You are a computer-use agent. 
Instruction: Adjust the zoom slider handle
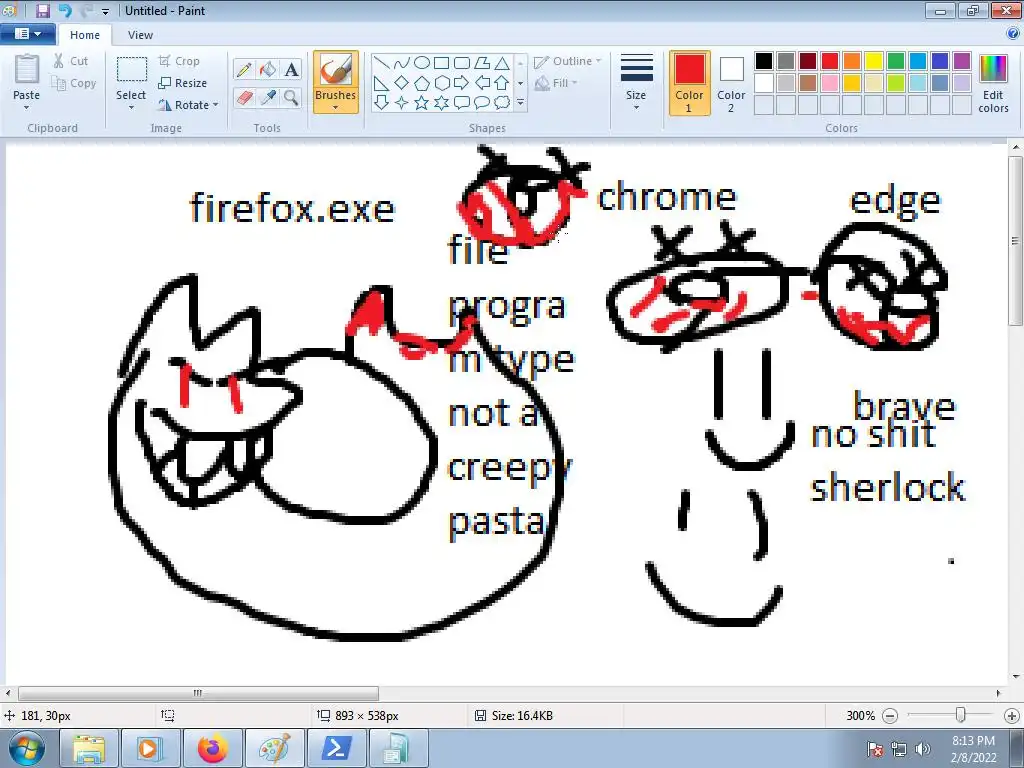pyautogui.click(x=960, y=715)
